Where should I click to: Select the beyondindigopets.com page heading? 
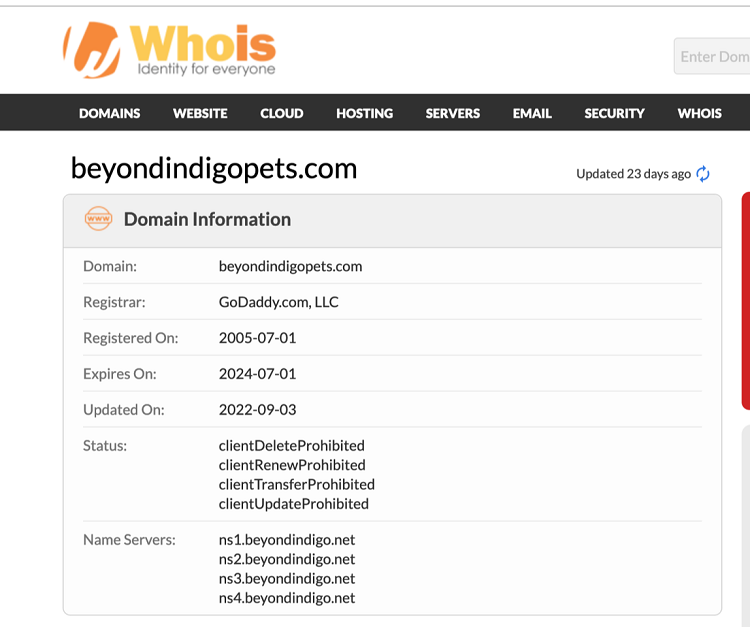coord(214,168)
